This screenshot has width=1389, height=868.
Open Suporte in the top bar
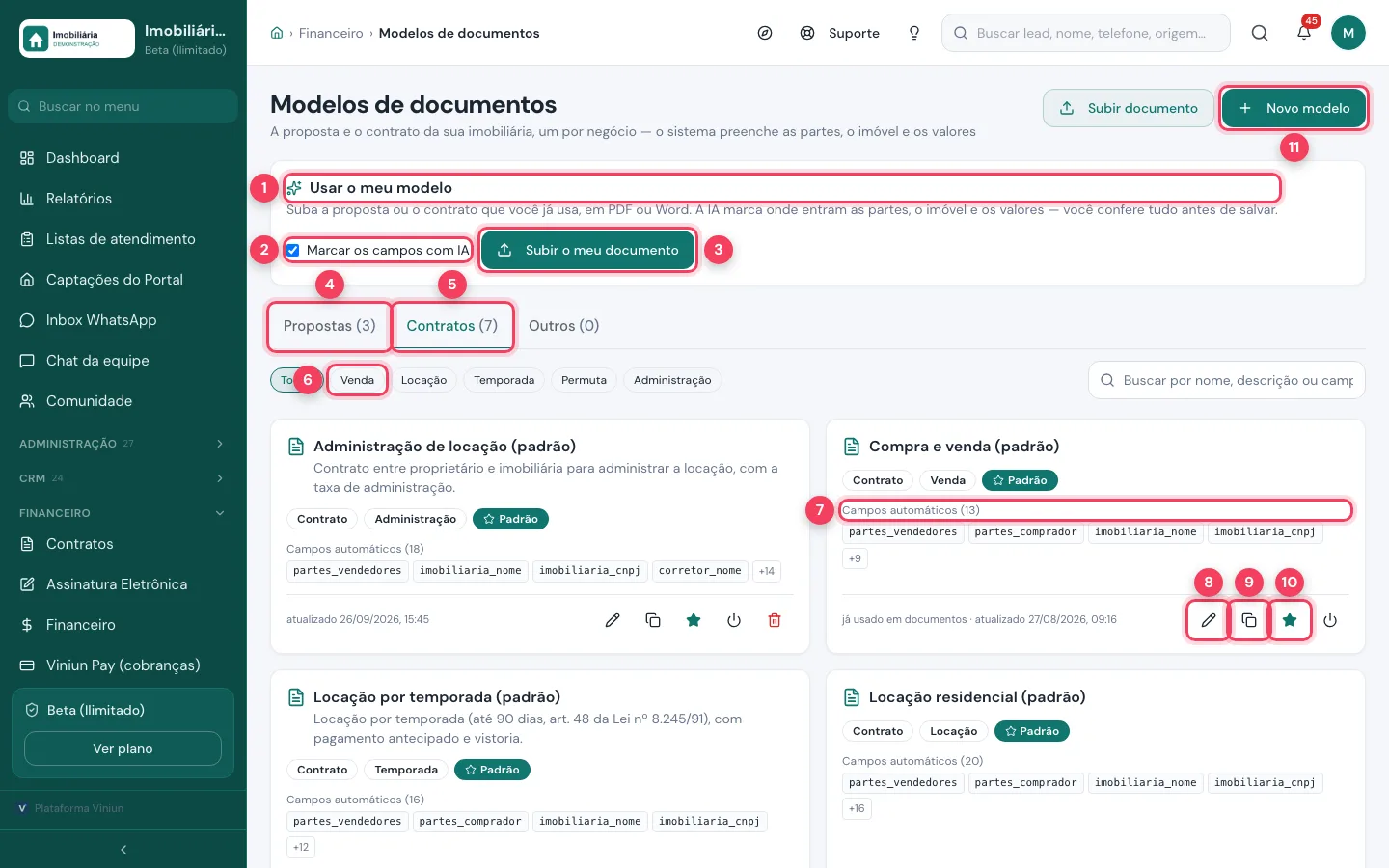(x=840, y=33)
